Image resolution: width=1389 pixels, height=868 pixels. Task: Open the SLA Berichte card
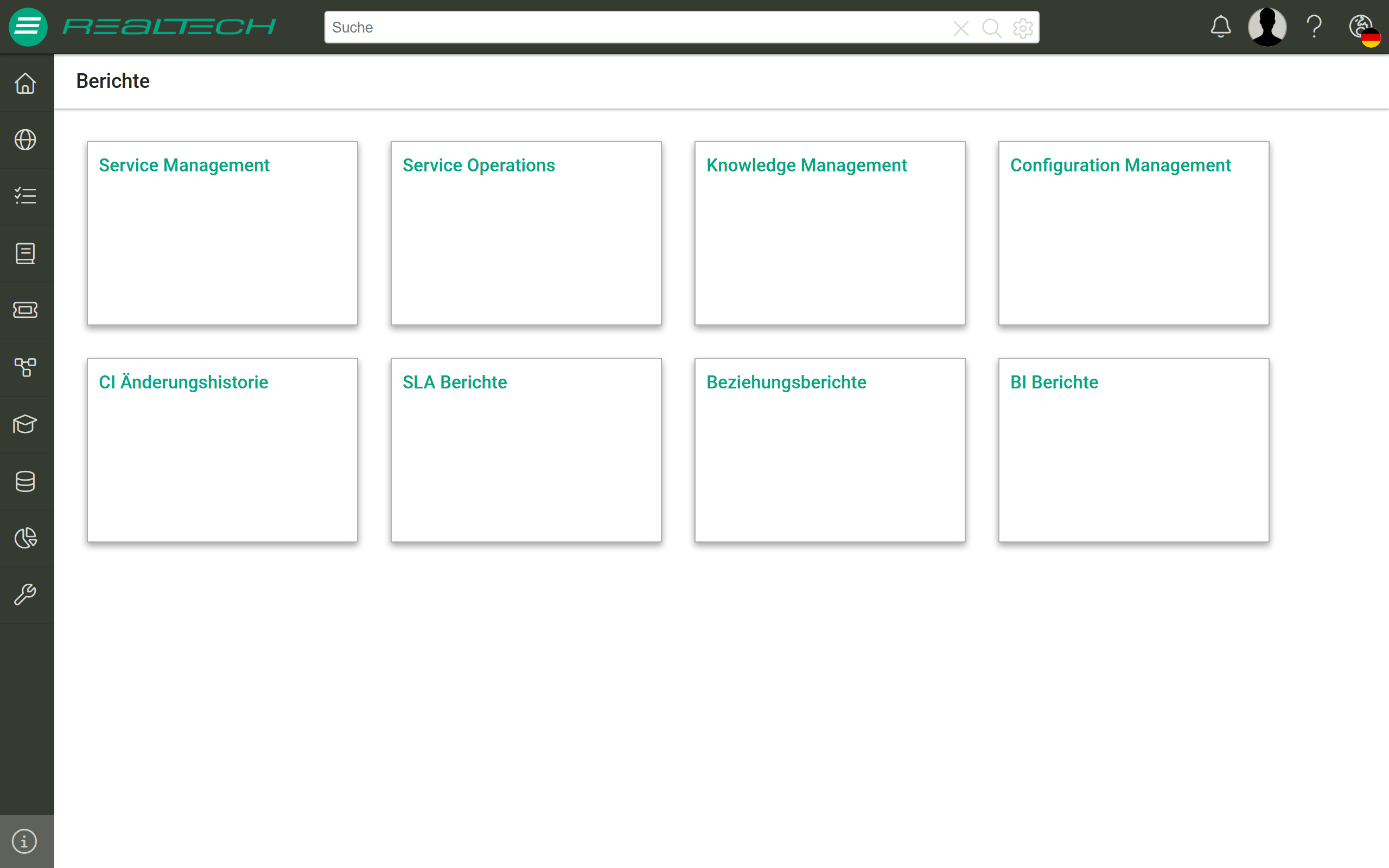(x=526, y=450)
